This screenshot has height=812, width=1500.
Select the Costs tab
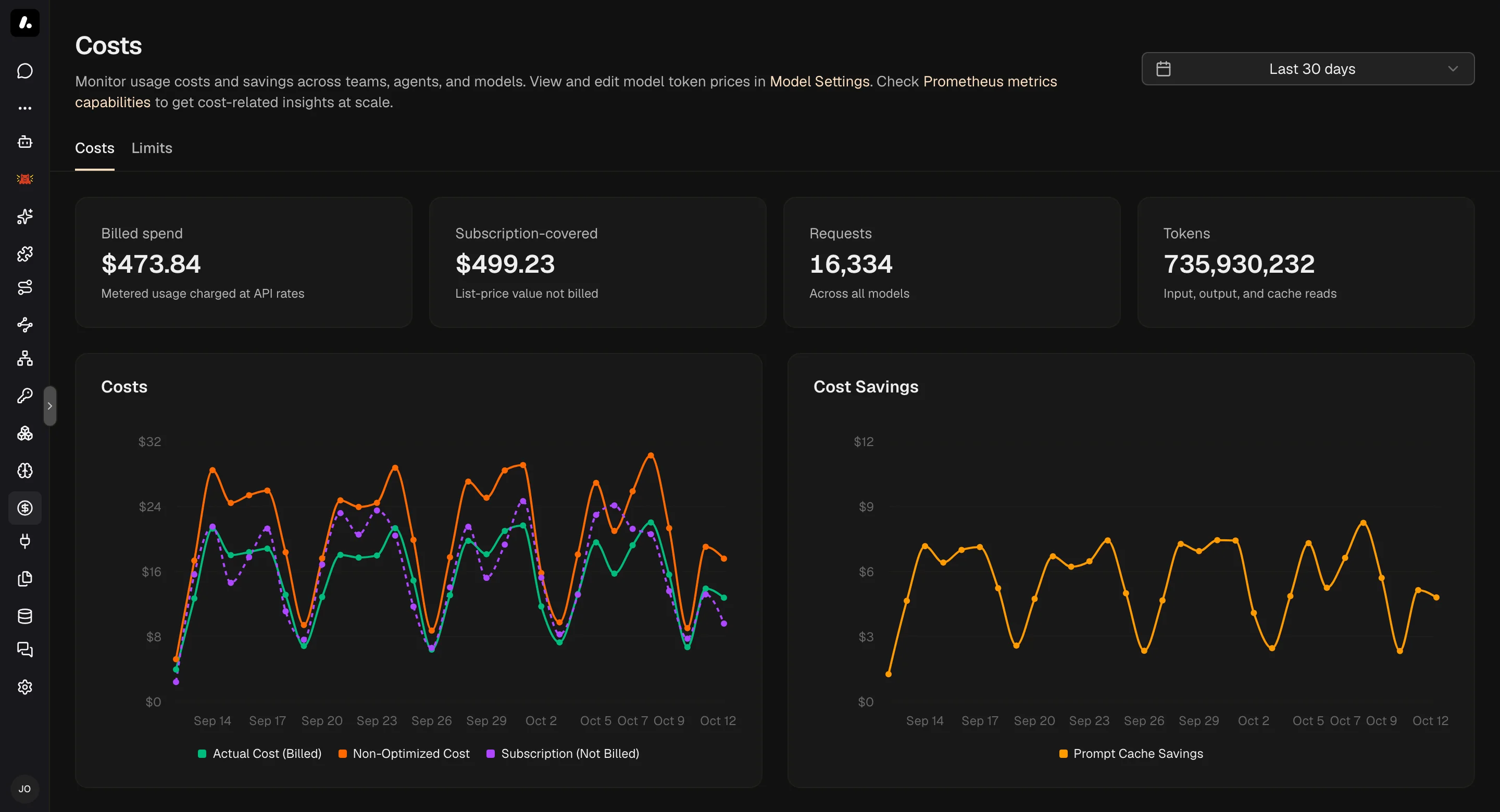pos(94,148)
